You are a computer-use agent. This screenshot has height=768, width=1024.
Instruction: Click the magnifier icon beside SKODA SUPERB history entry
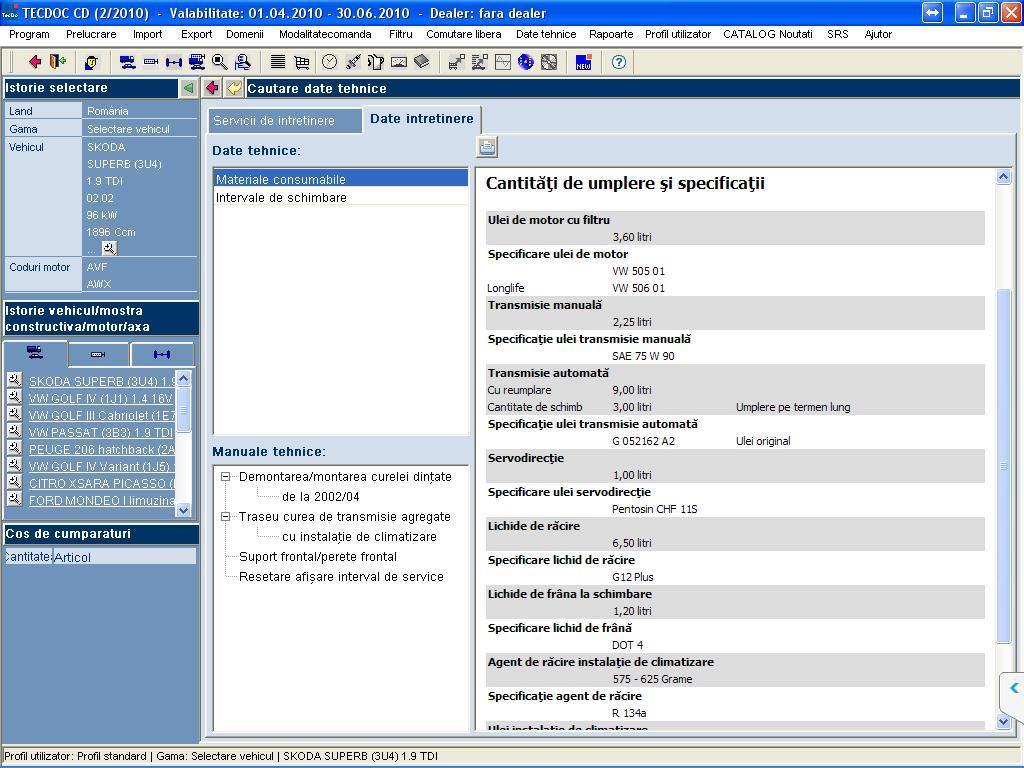14,380
